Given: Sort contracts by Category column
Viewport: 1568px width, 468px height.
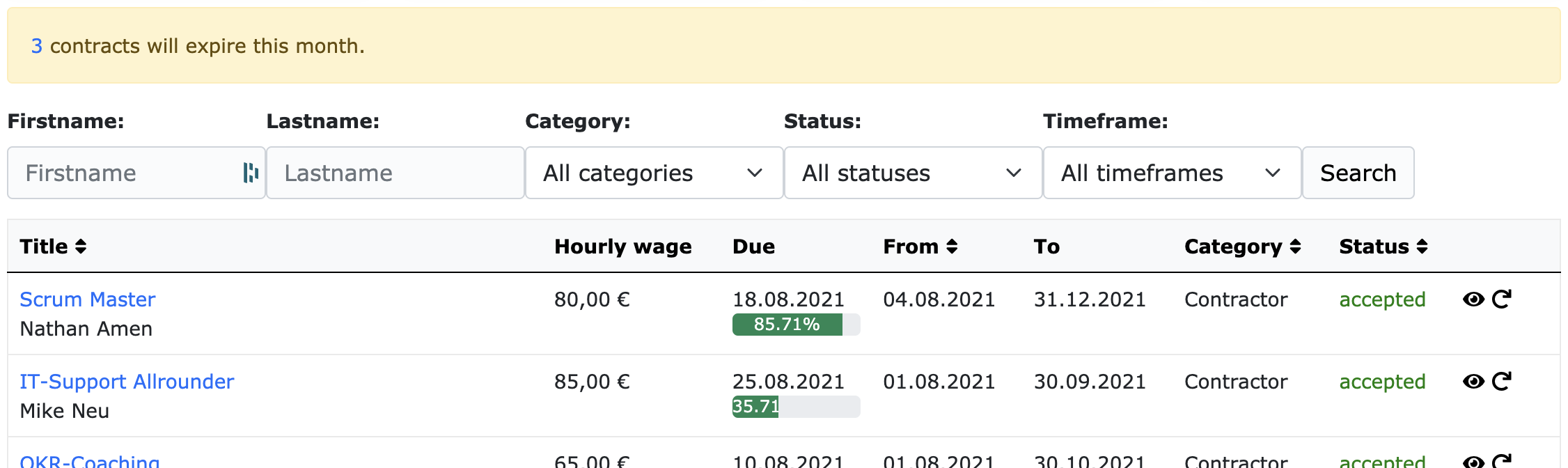Looking at the screenshot, I should point(1295,246).
